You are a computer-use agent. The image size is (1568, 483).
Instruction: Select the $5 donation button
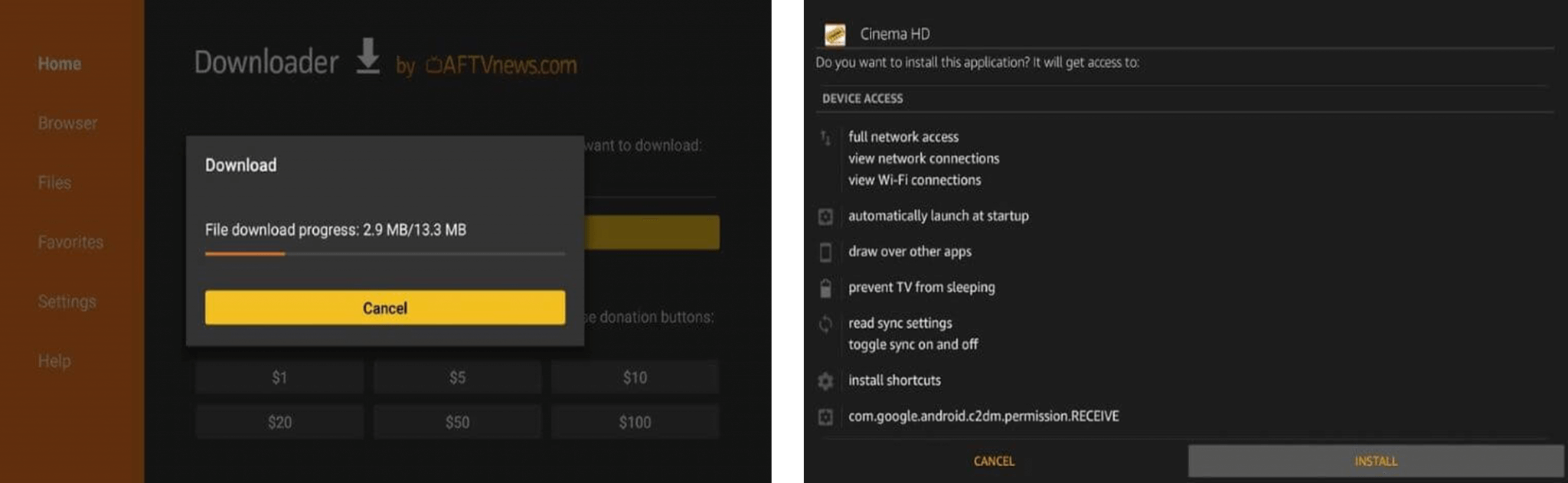click(x=457, y=377)
